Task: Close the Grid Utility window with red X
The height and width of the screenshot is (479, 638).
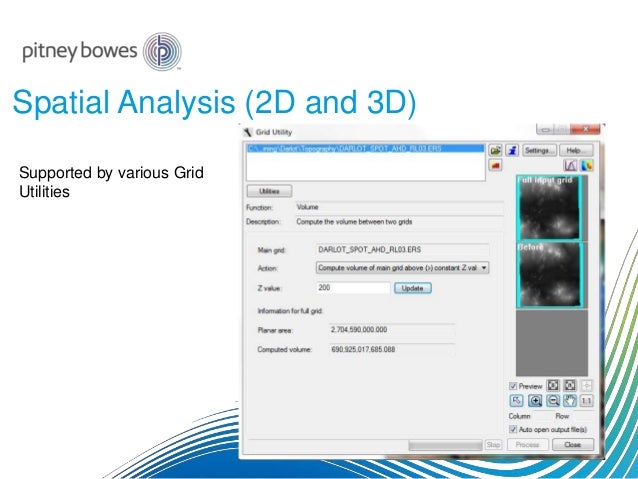Action: point(585,129)
